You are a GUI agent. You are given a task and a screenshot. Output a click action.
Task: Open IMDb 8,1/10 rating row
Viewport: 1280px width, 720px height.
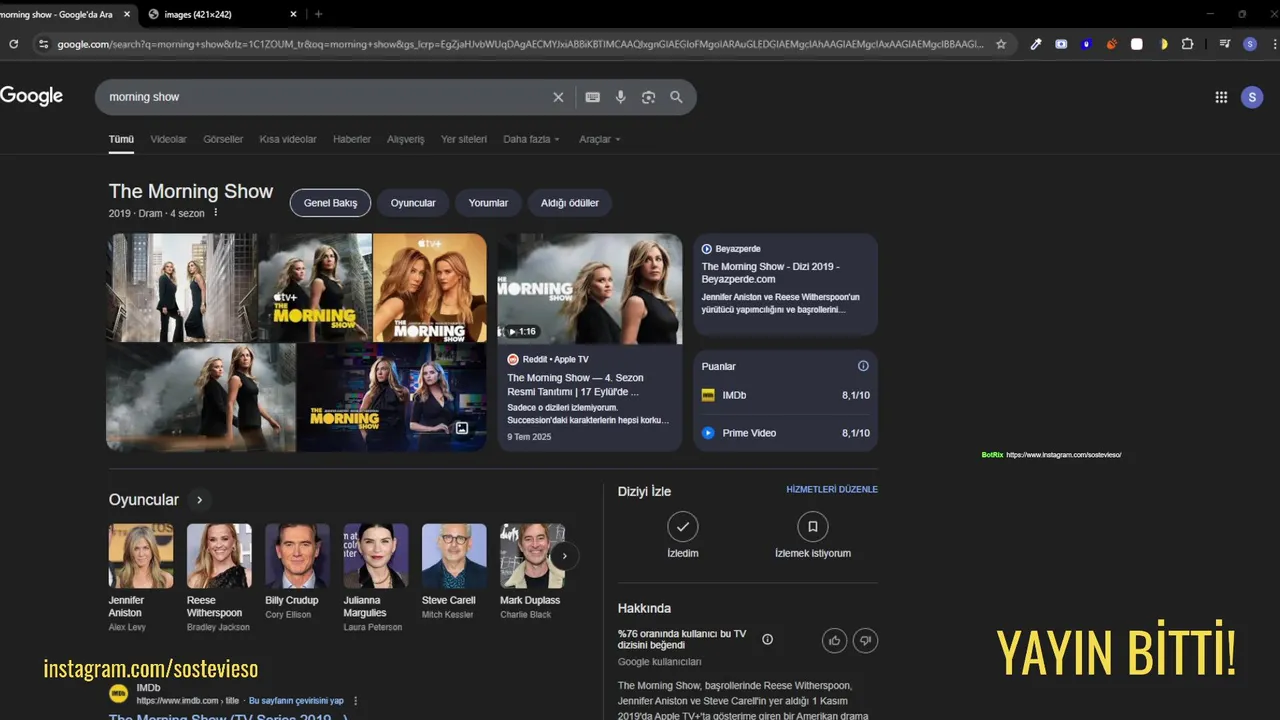[x=786, y=395]
